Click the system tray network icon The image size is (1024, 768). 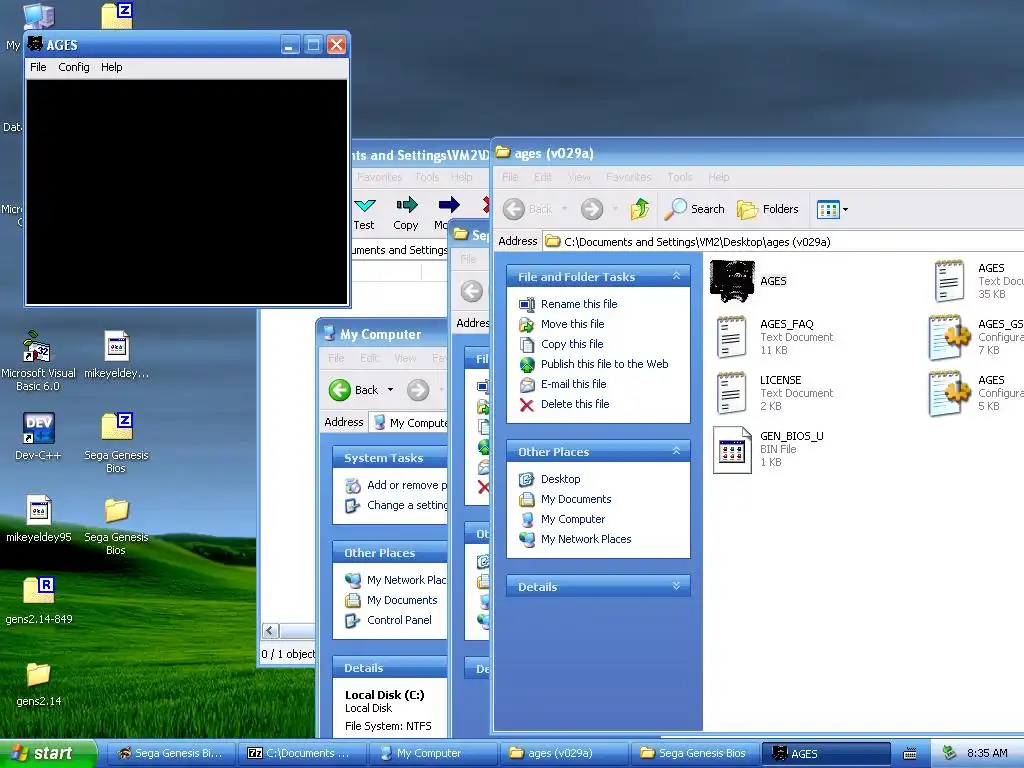[950, 753]
